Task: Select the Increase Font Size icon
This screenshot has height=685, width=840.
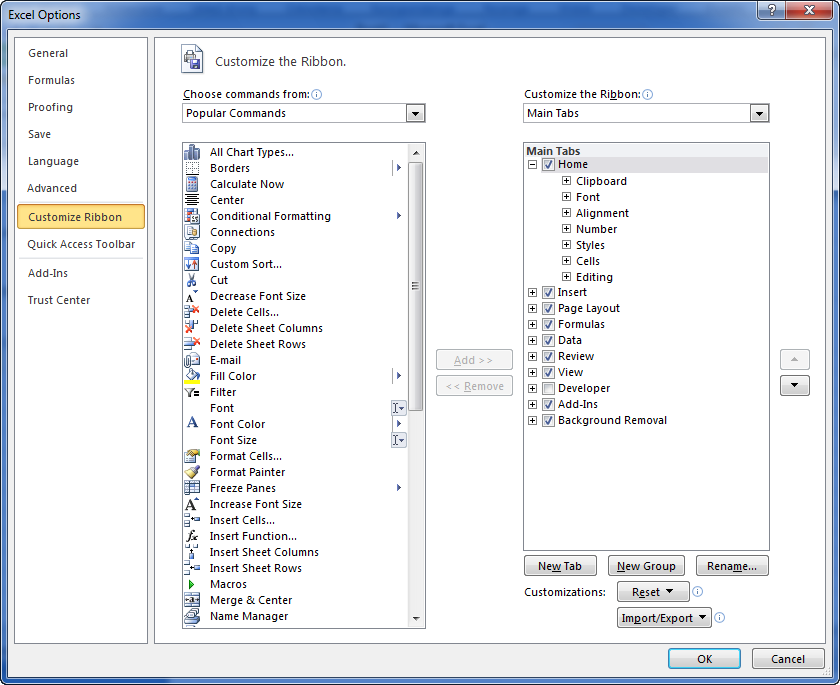Action: pos(192,504)
